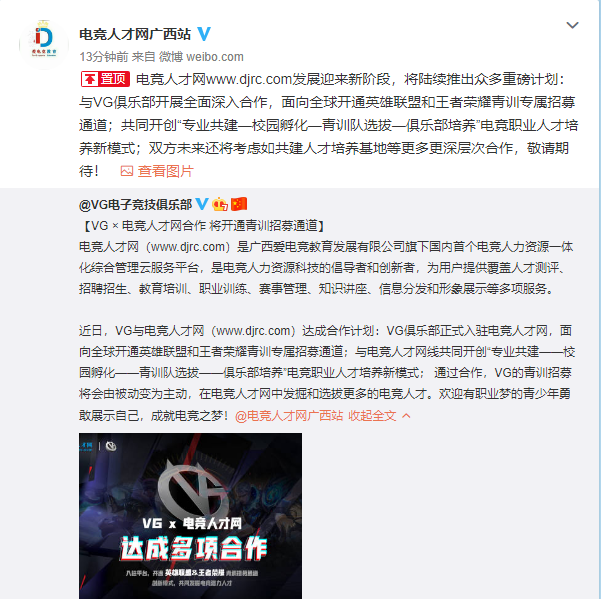The image size is (601, 599).
Task: Click the up chevron after 收起全文
Action: (406, 415)
